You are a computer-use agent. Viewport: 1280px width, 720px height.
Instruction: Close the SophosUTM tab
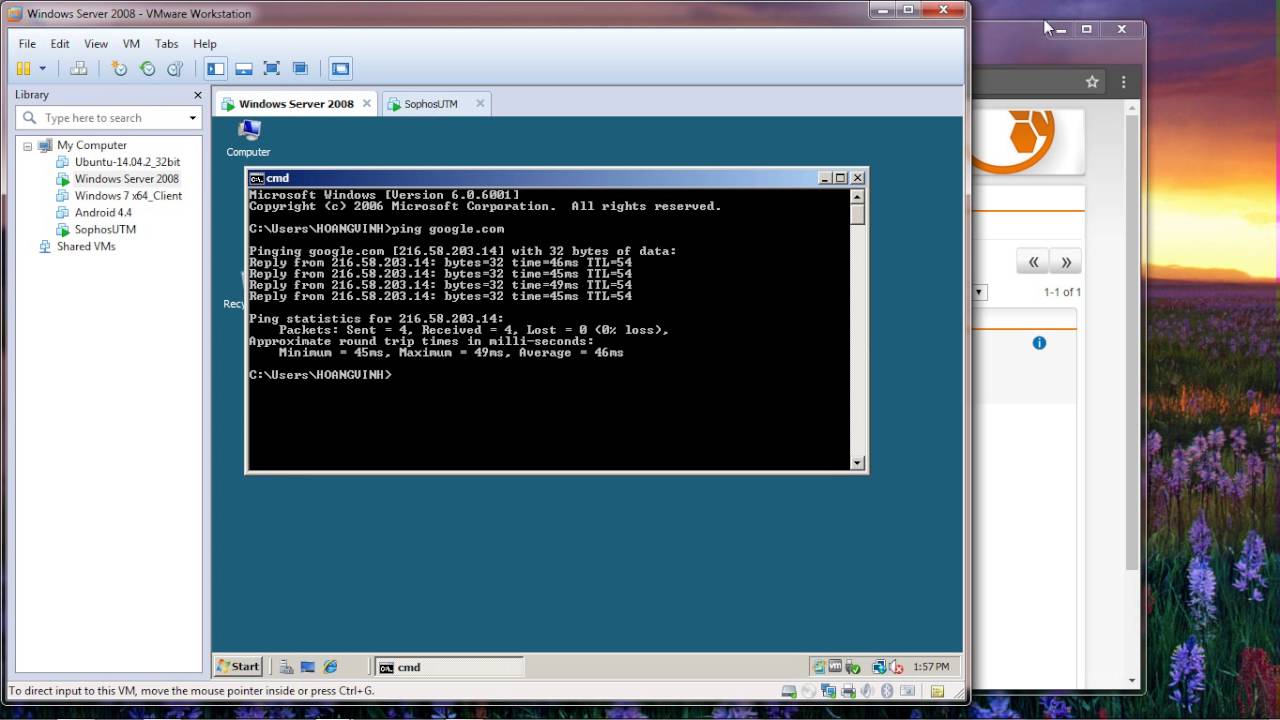pos(480,103)
